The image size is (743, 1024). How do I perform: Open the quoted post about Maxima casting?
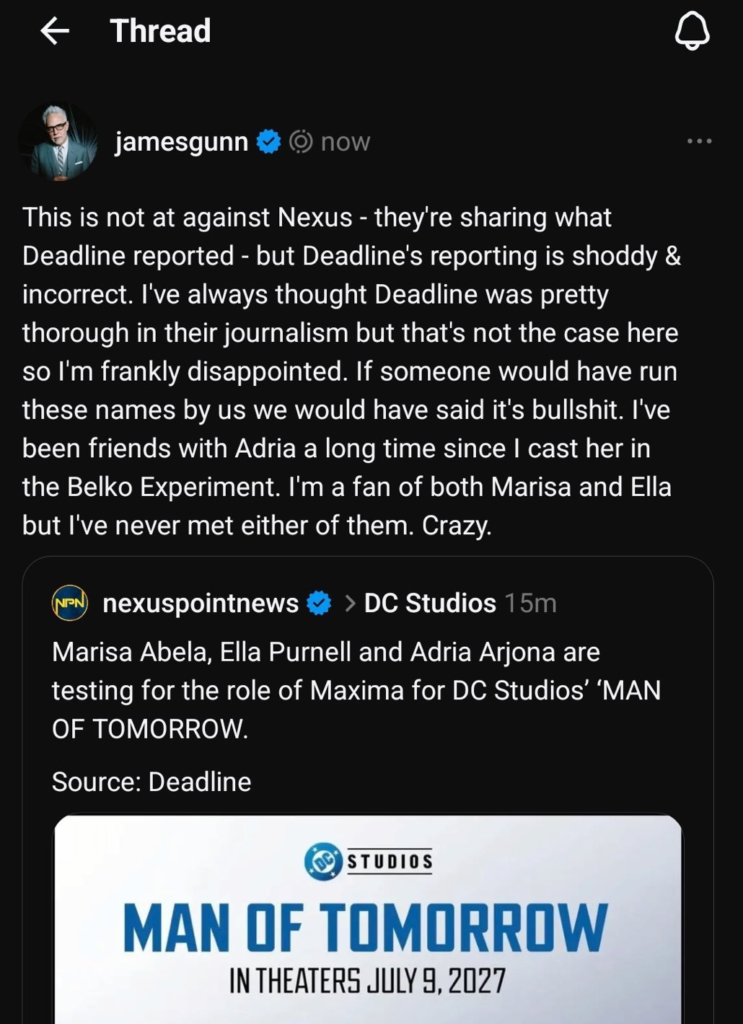click(355, 691)
